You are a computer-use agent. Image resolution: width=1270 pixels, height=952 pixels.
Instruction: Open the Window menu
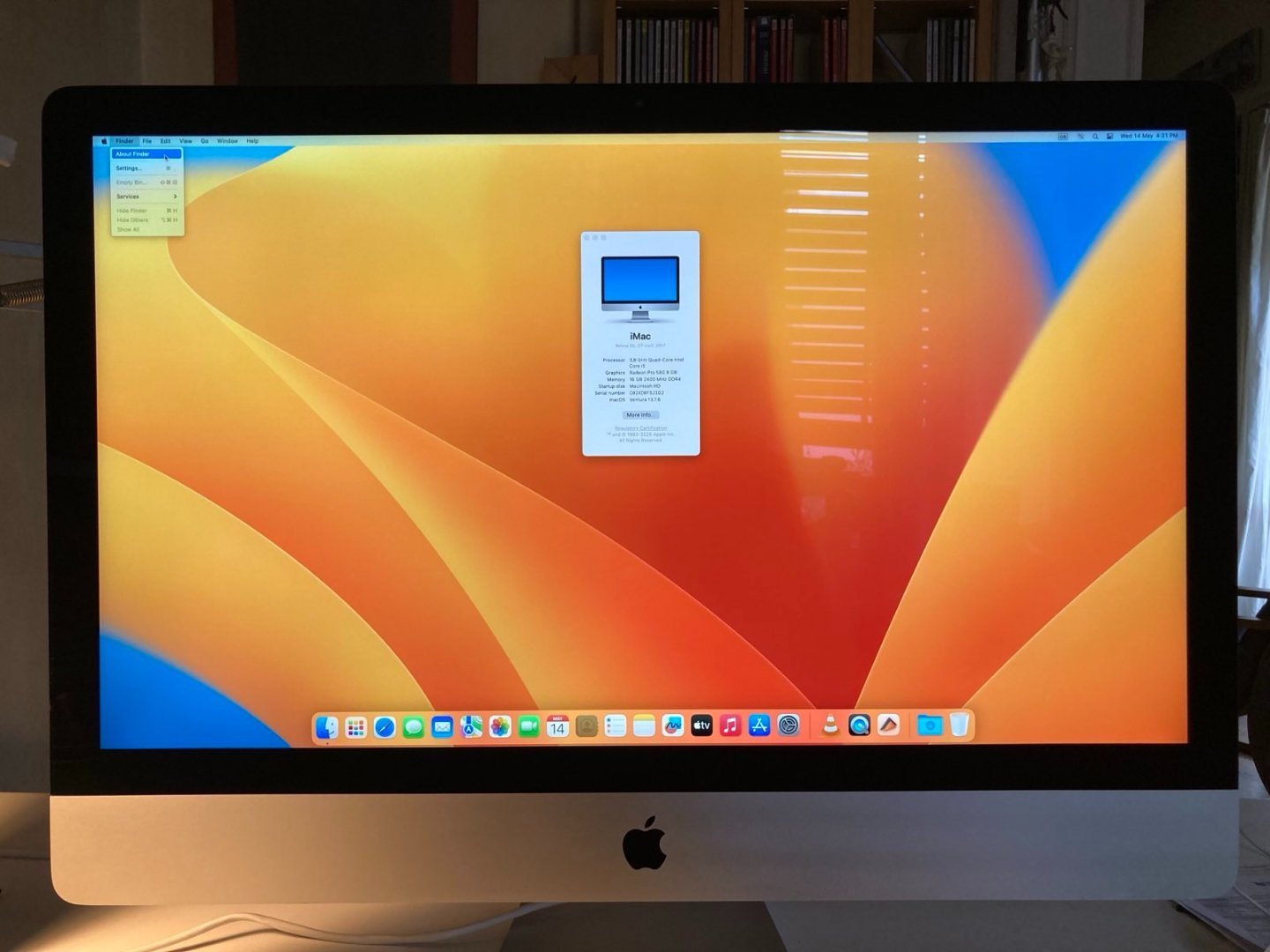coord(228,141)
